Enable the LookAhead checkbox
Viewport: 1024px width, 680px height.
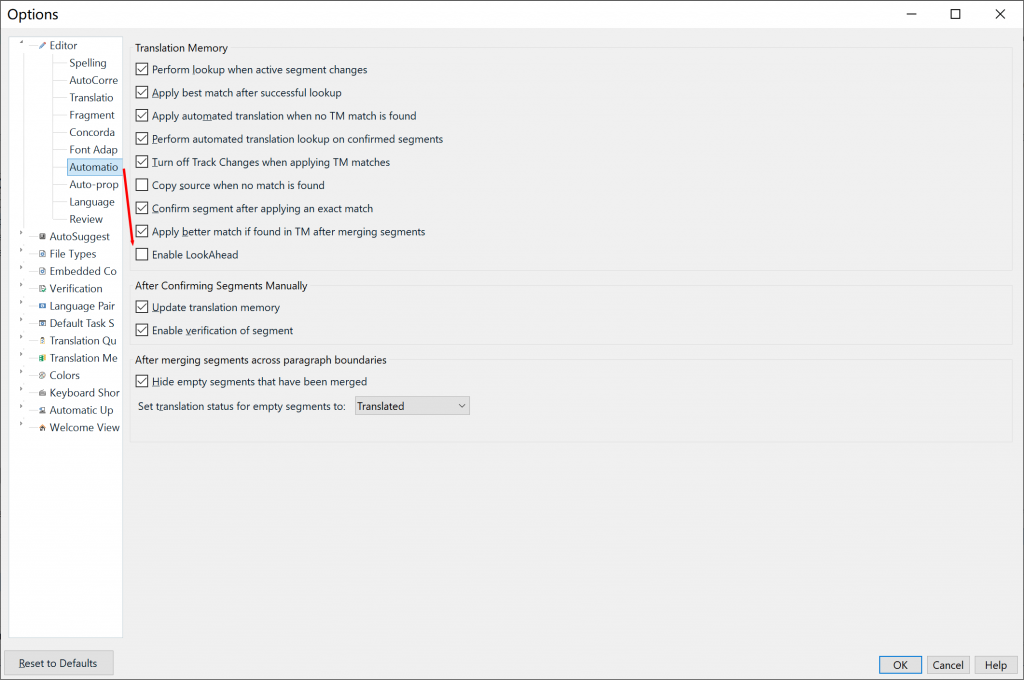click(x=142, y=255)
